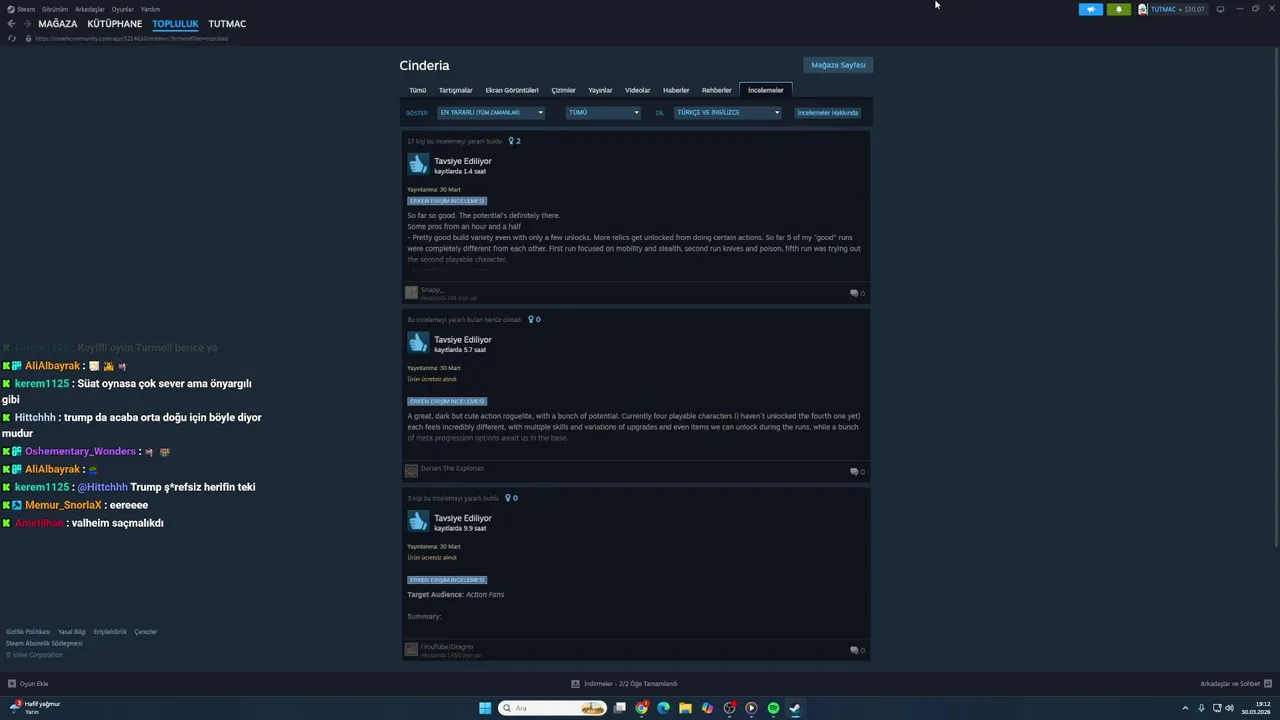Switch to the community hub Tümü tab
The width and height of the screenshot is (1280, 720).
pyautogui.click(x=417, y=90)
